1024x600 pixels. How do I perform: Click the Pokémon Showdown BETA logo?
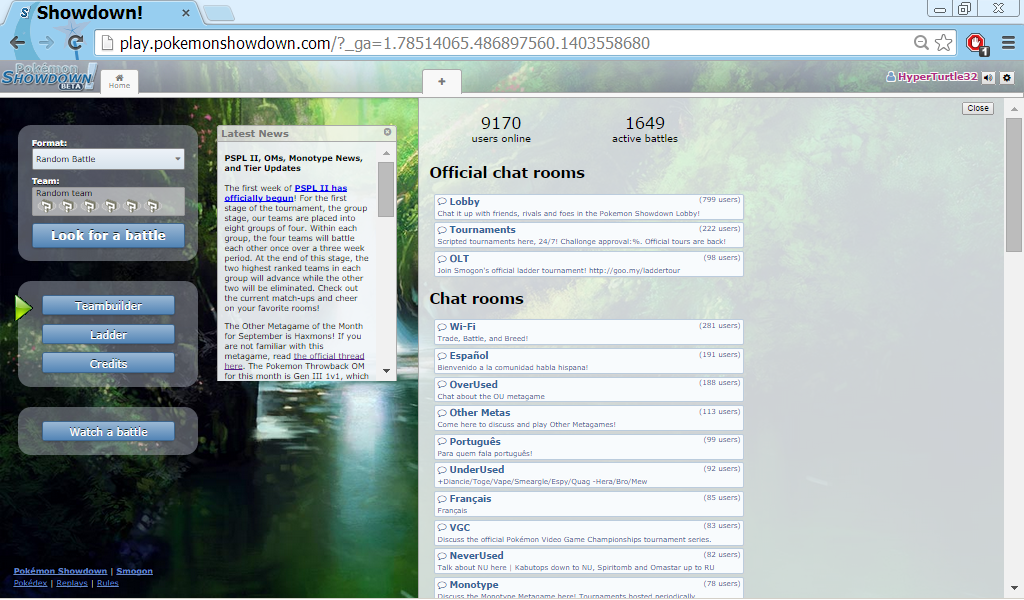click(x=48, y=76)
